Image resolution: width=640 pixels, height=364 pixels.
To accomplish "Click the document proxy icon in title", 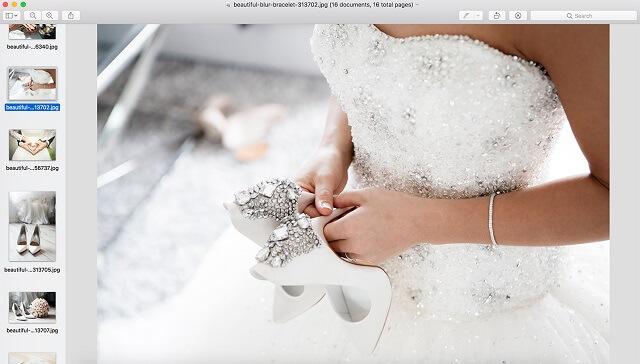I will [x=228, y=5].
